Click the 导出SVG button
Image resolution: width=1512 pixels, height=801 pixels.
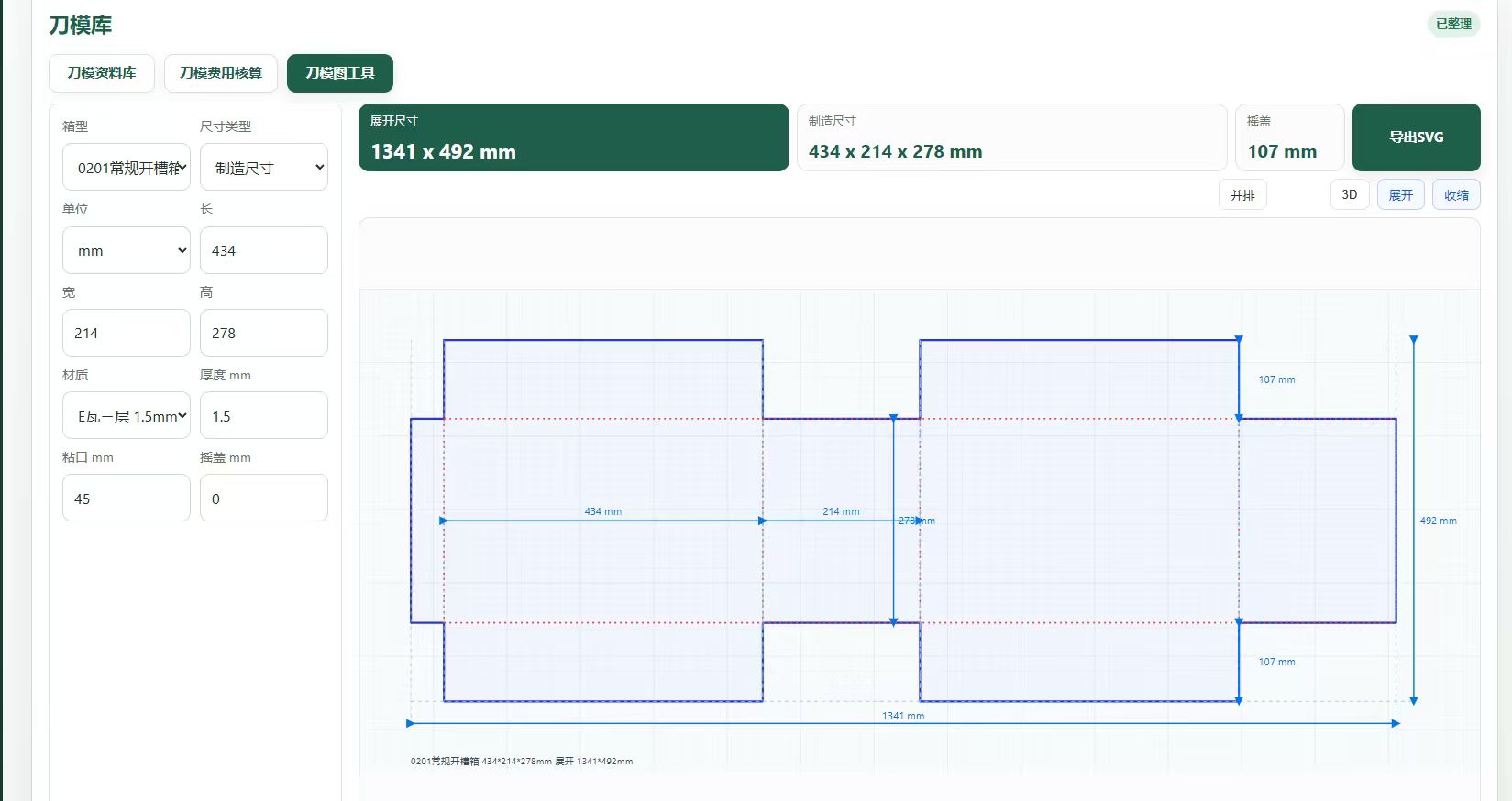(x=1416, y=137)
